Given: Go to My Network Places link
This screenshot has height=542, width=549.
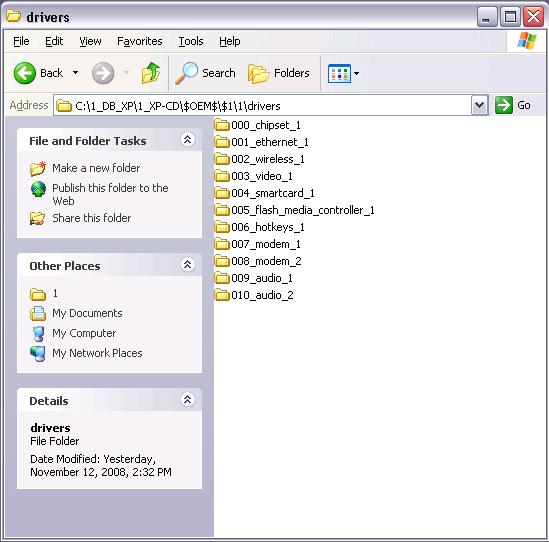Looking at the screenshot, I should pos(97,353).
